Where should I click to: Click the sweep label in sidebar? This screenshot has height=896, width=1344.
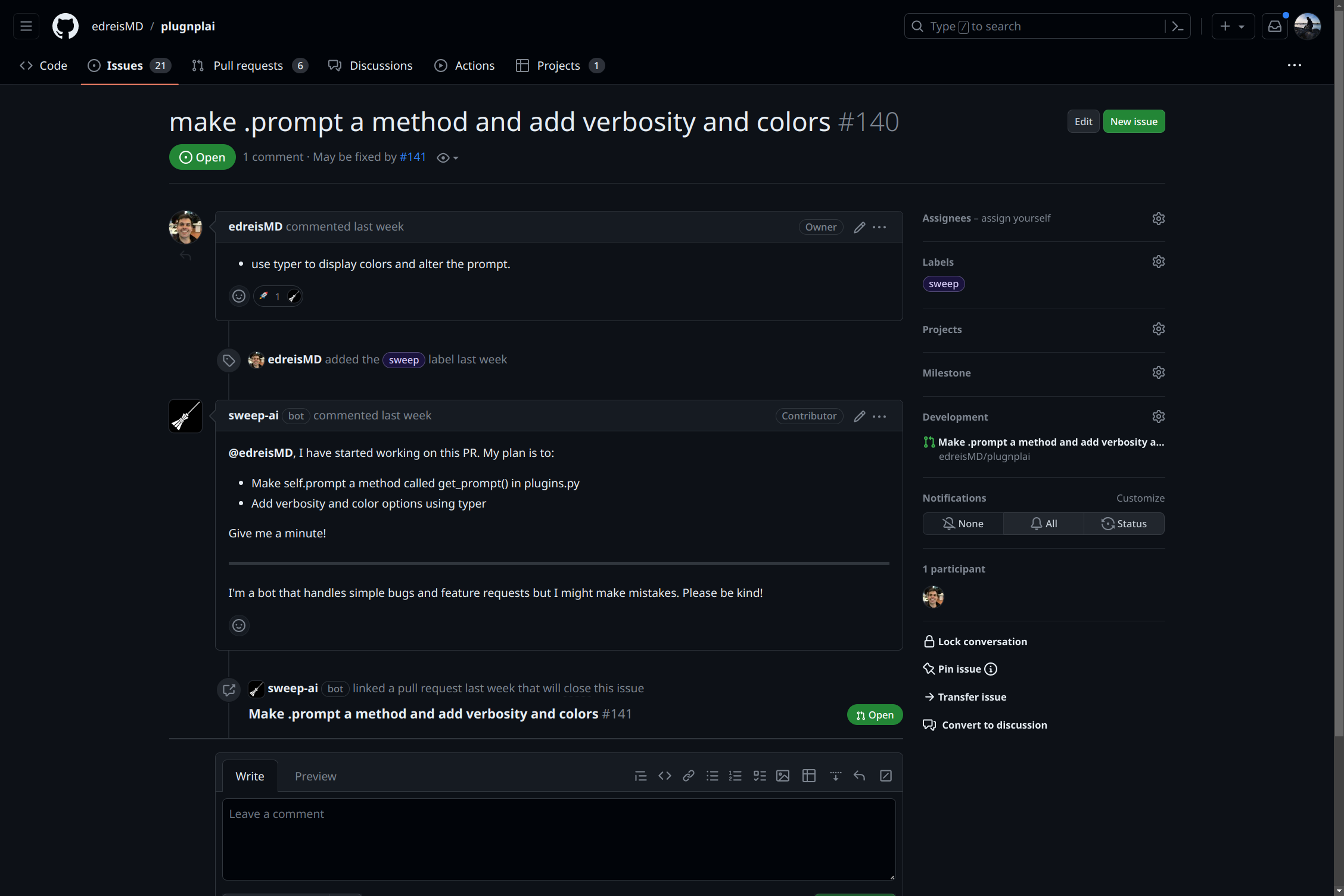tap(943, 284)
